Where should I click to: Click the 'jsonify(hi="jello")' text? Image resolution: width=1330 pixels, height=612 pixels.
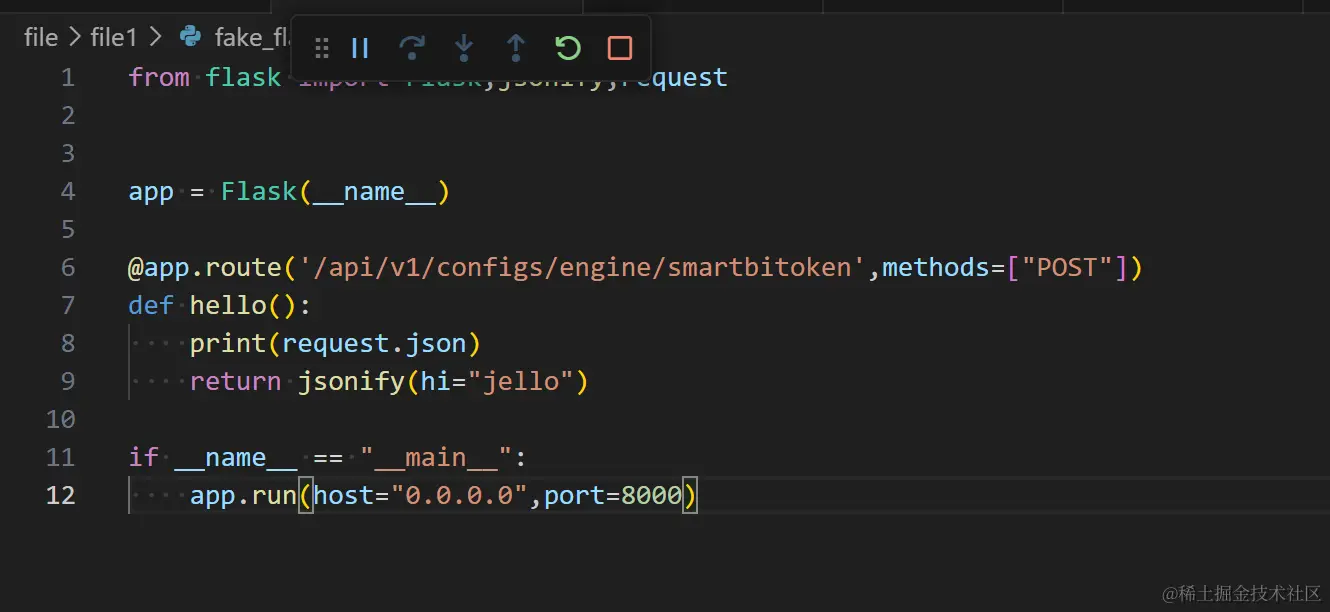[443, 381]
